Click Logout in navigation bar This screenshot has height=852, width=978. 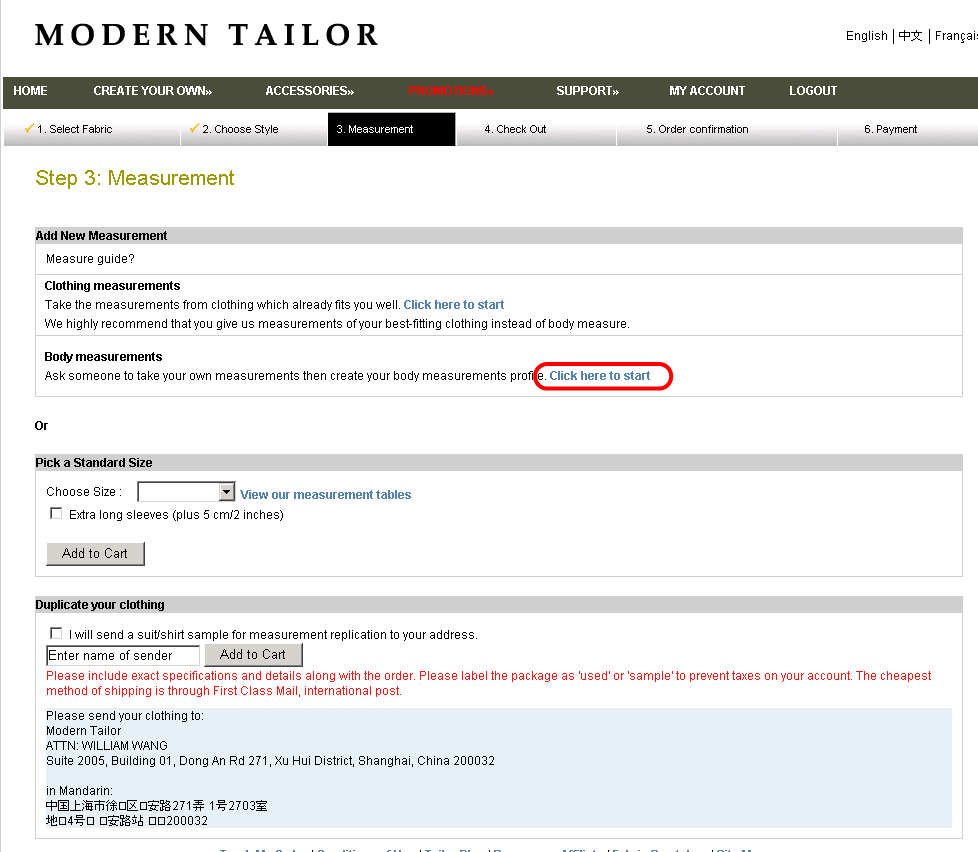pos(812,91)
